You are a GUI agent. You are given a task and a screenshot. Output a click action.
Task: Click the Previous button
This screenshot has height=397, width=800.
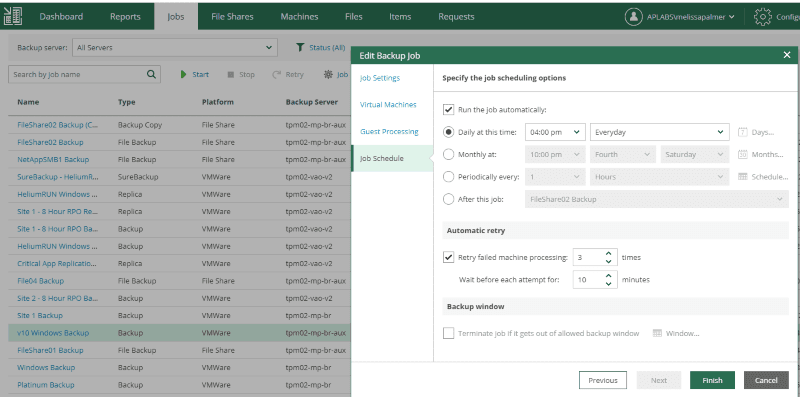[603, 380]
